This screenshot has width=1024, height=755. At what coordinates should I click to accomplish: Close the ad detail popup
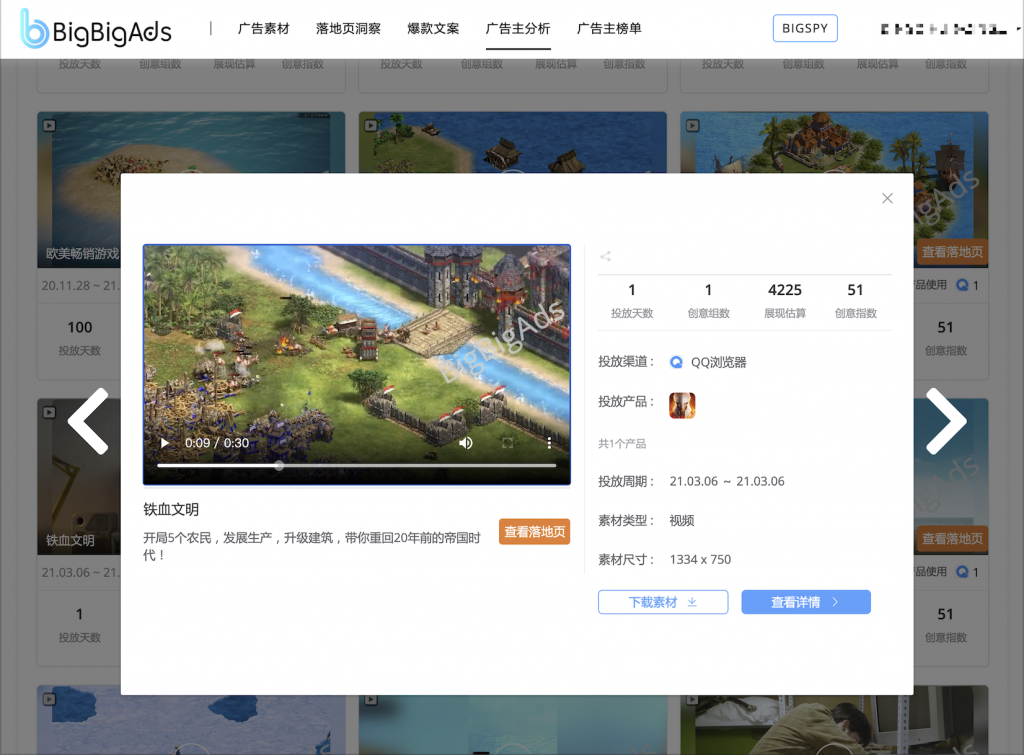[887, 198]
